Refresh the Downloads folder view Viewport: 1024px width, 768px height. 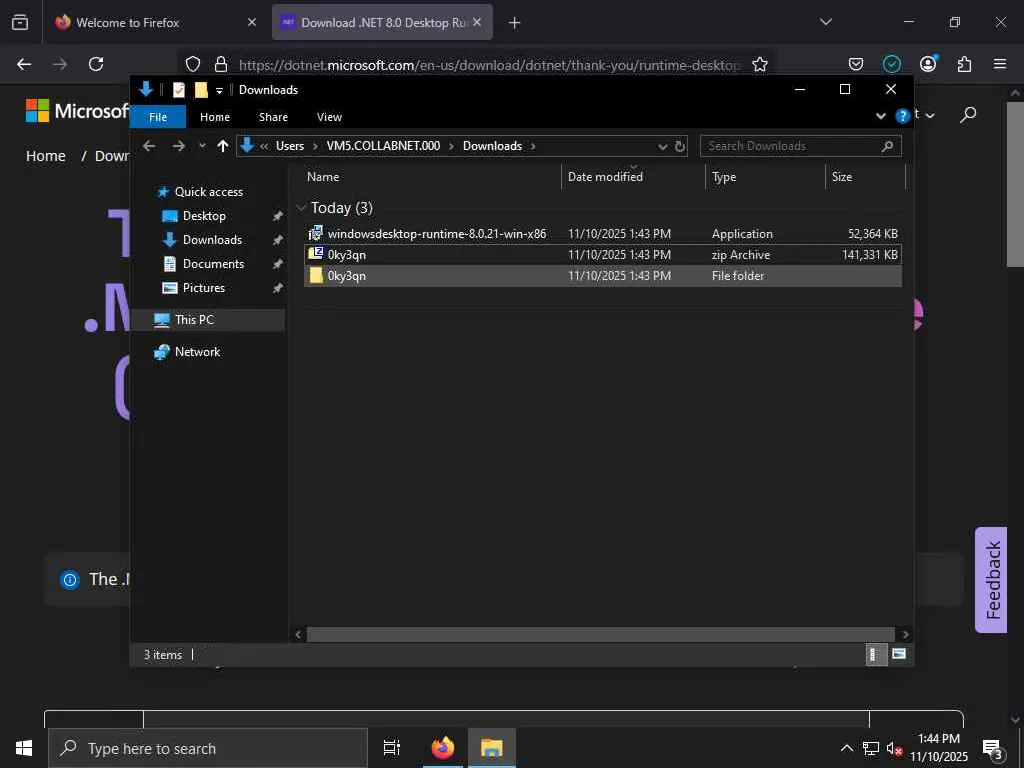pyautogui.click(x=680, y=146)
